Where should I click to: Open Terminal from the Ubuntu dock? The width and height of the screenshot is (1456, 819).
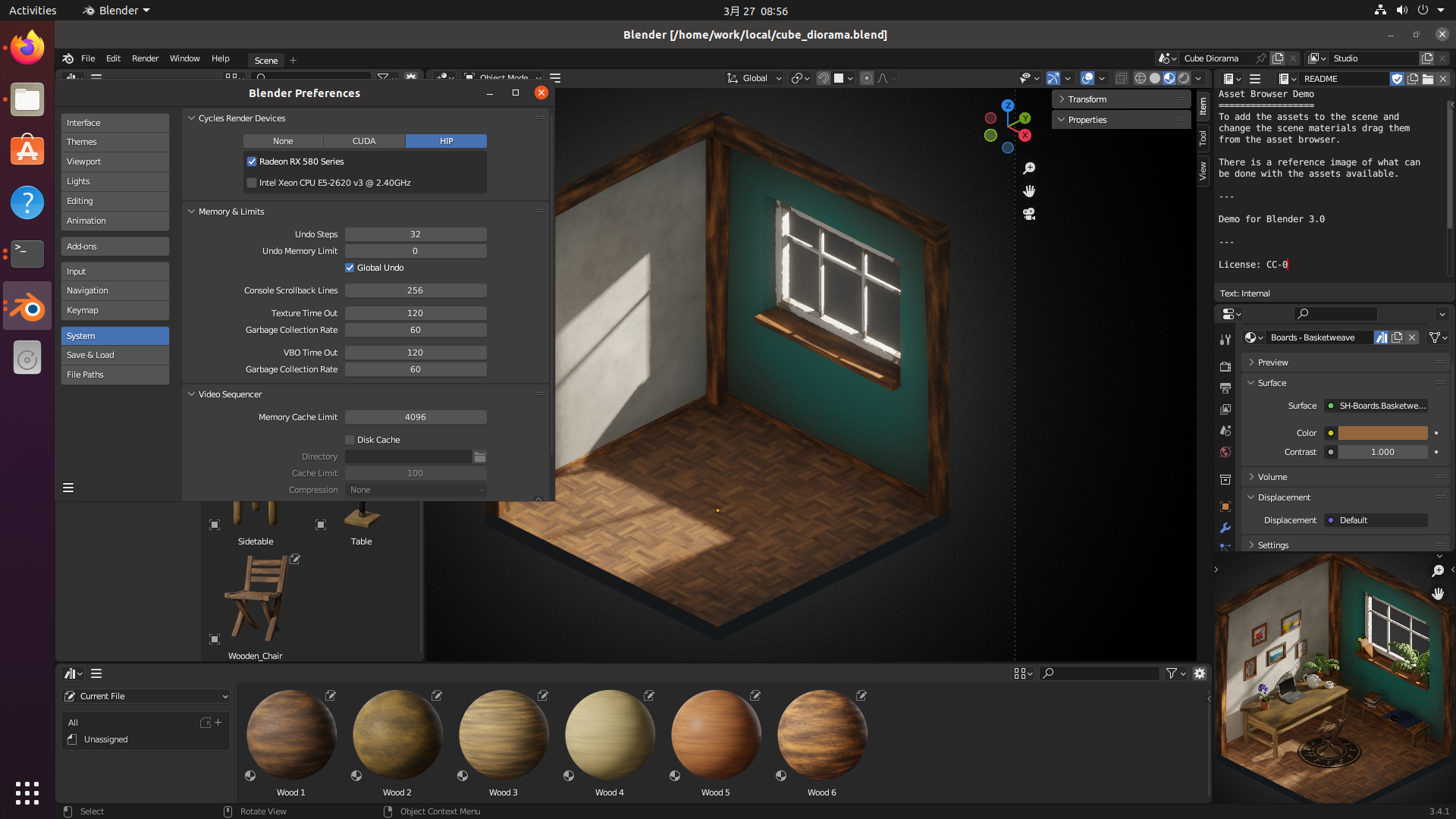pos(27,254)
